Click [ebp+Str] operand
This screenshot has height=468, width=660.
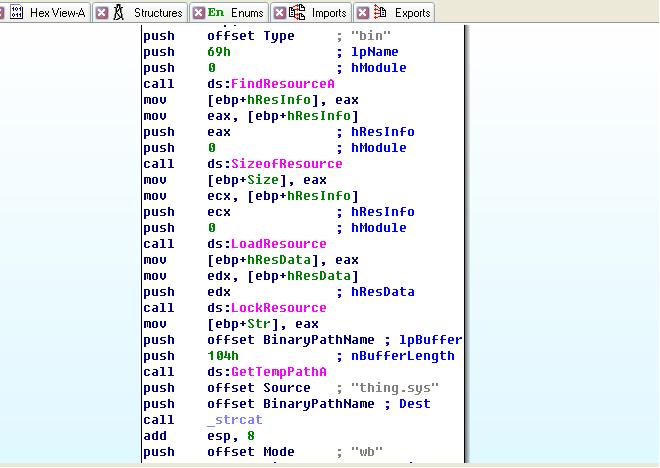coord(243,324)
